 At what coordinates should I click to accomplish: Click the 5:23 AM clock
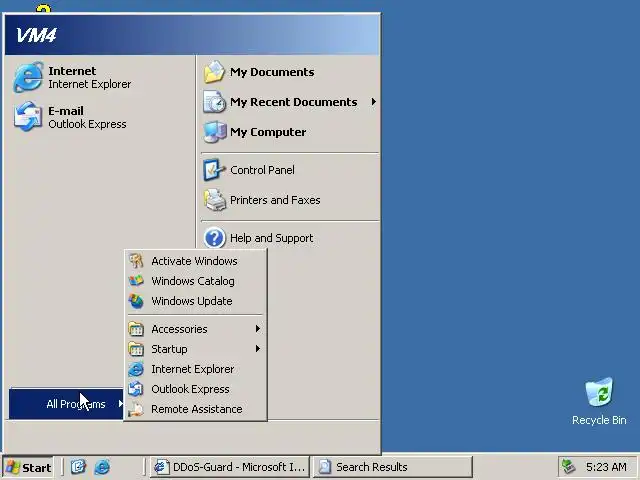(606, 467)
